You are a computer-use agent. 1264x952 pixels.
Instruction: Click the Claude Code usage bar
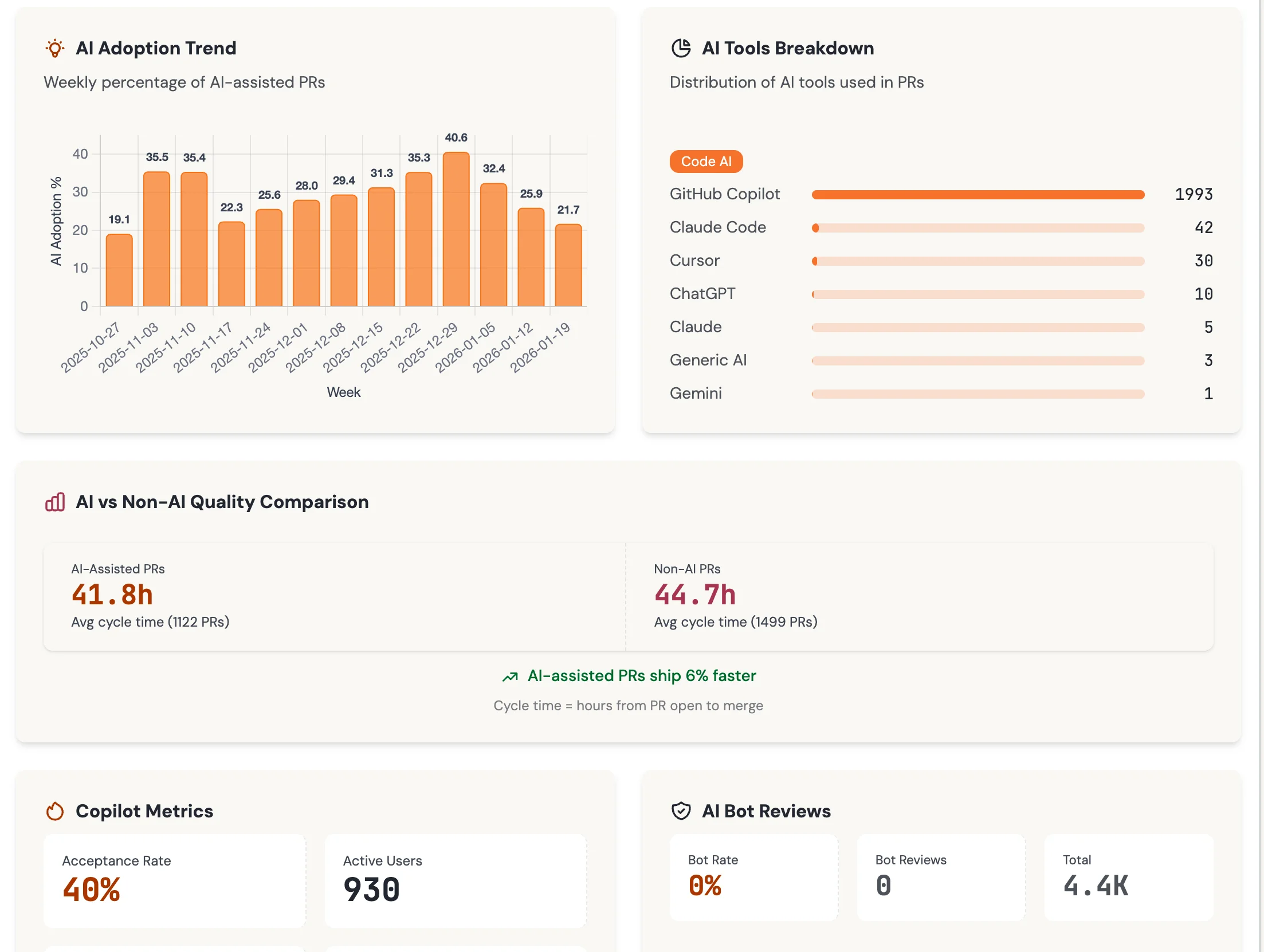[x=978, y=228]
